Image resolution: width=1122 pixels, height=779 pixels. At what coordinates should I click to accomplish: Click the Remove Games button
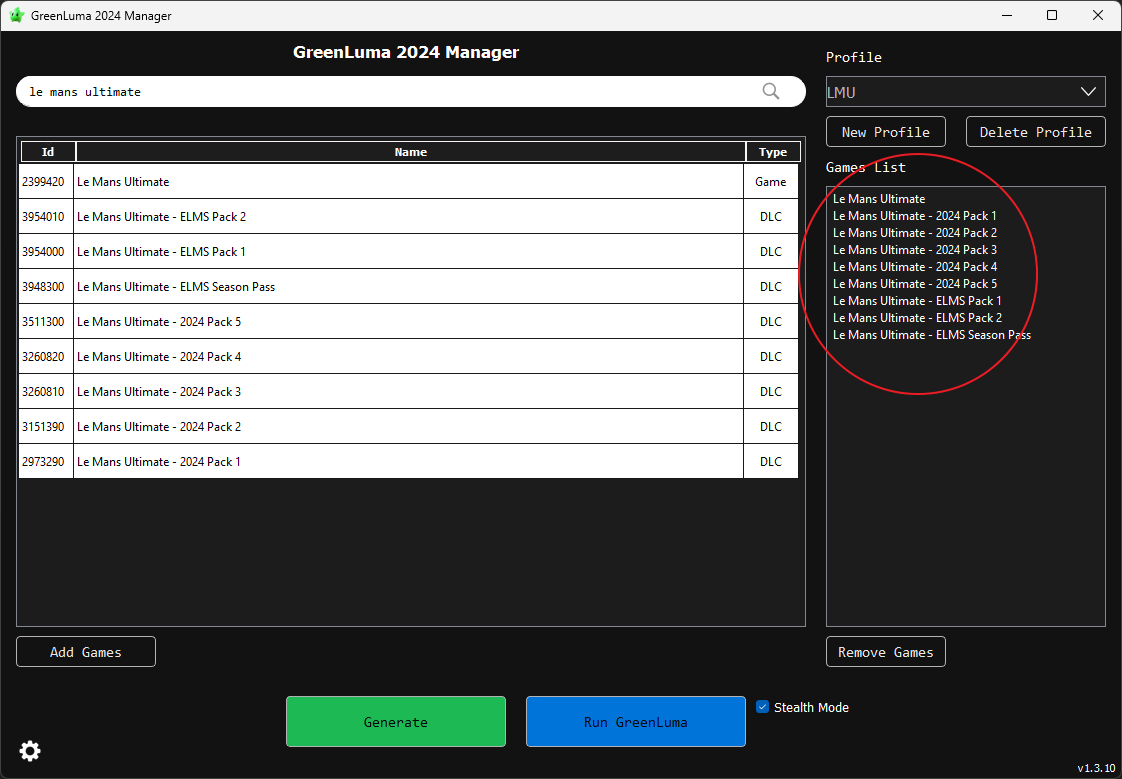(x=885, y=652)
